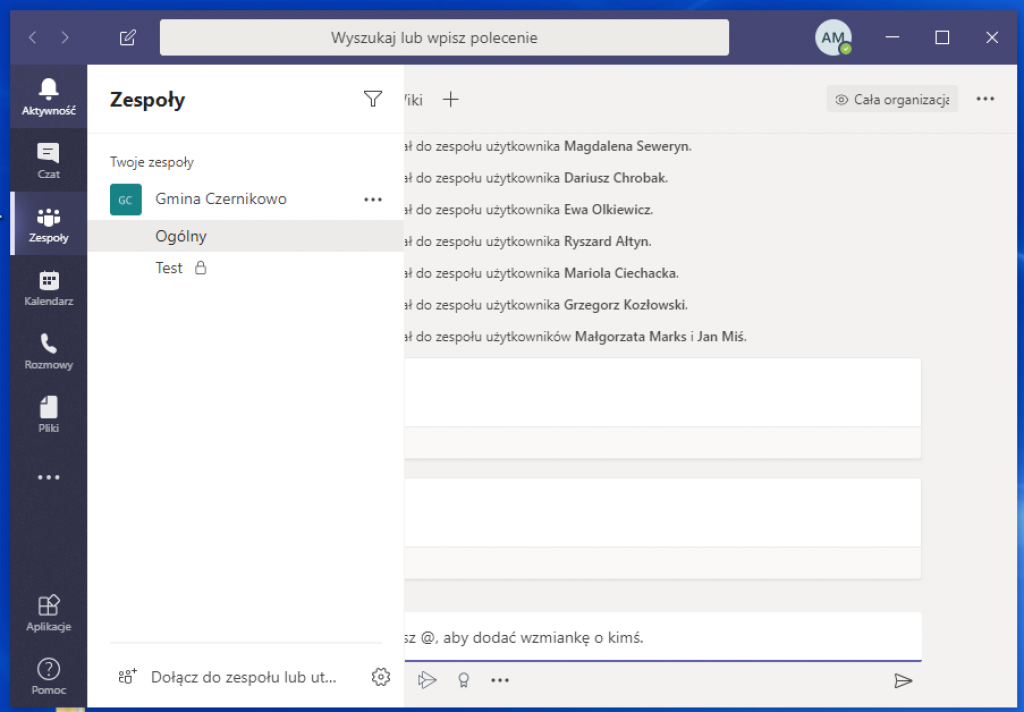Open Rozmowy calls section
This screenshot has height=712, width=1024.
(x=48, y=352)
